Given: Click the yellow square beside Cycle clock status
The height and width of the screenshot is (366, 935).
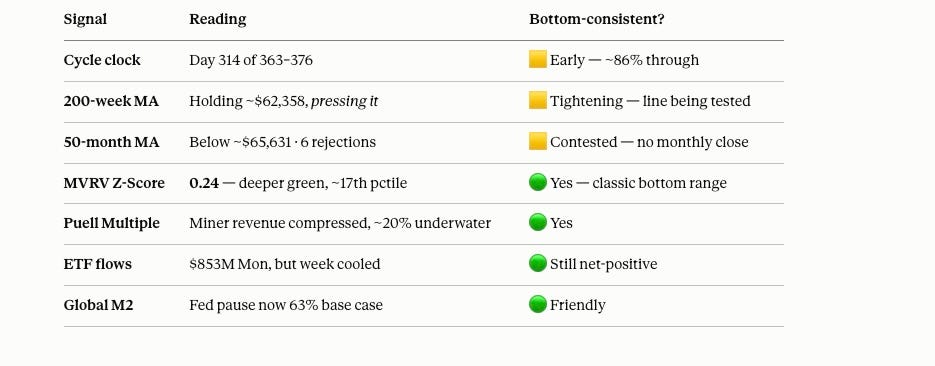Looking at the screenshot, I should [537, 60].
